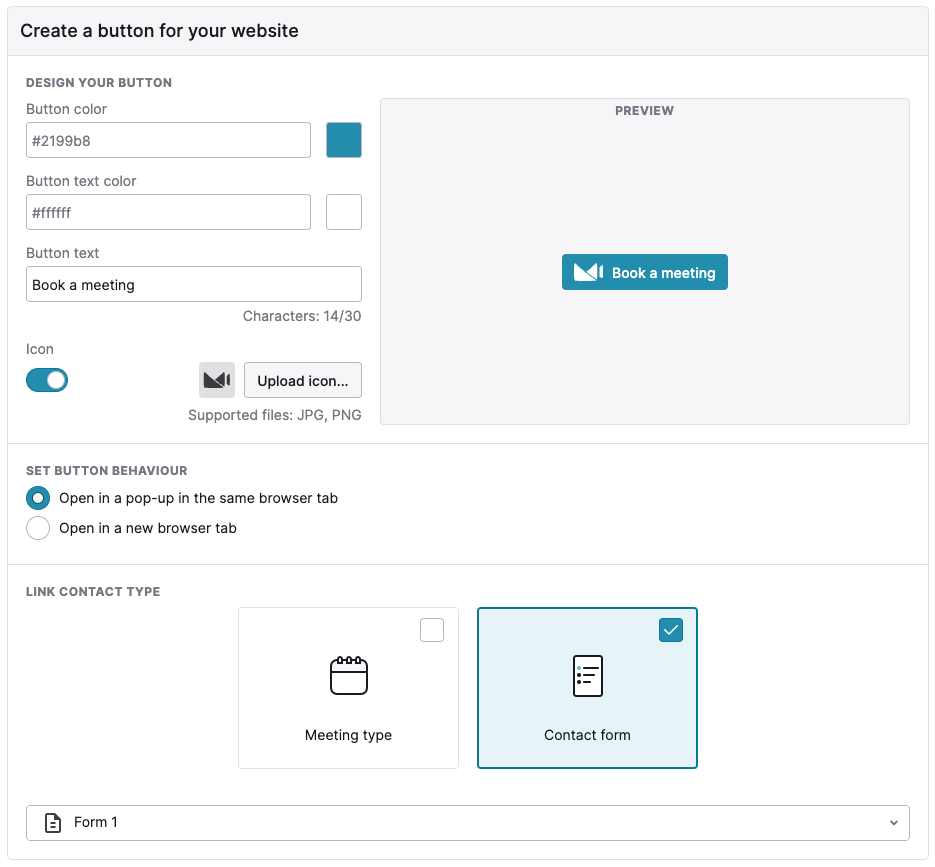The width and height of the screenshot is (935, 867).
Task: Expand the Form 1 dropdown chevron
Action: click(893, 823)
